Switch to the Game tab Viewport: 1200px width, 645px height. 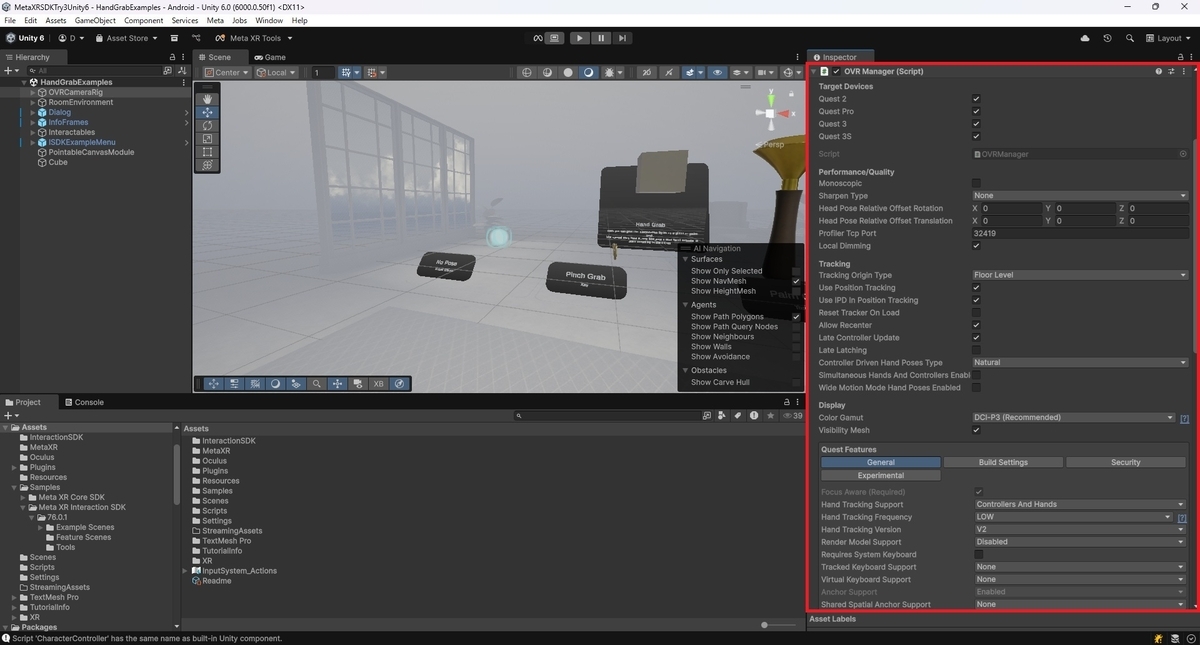pyautogui.click(x=270, y=57)
